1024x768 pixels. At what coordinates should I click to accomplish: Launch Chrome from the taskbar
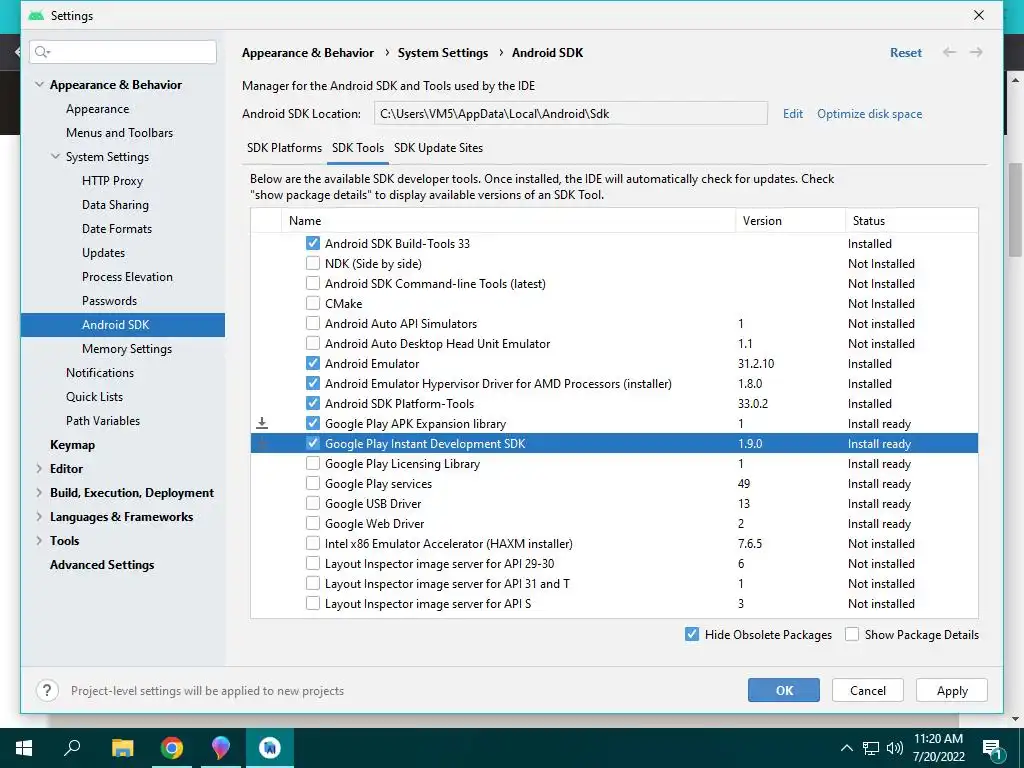click(x=172, y=748)
